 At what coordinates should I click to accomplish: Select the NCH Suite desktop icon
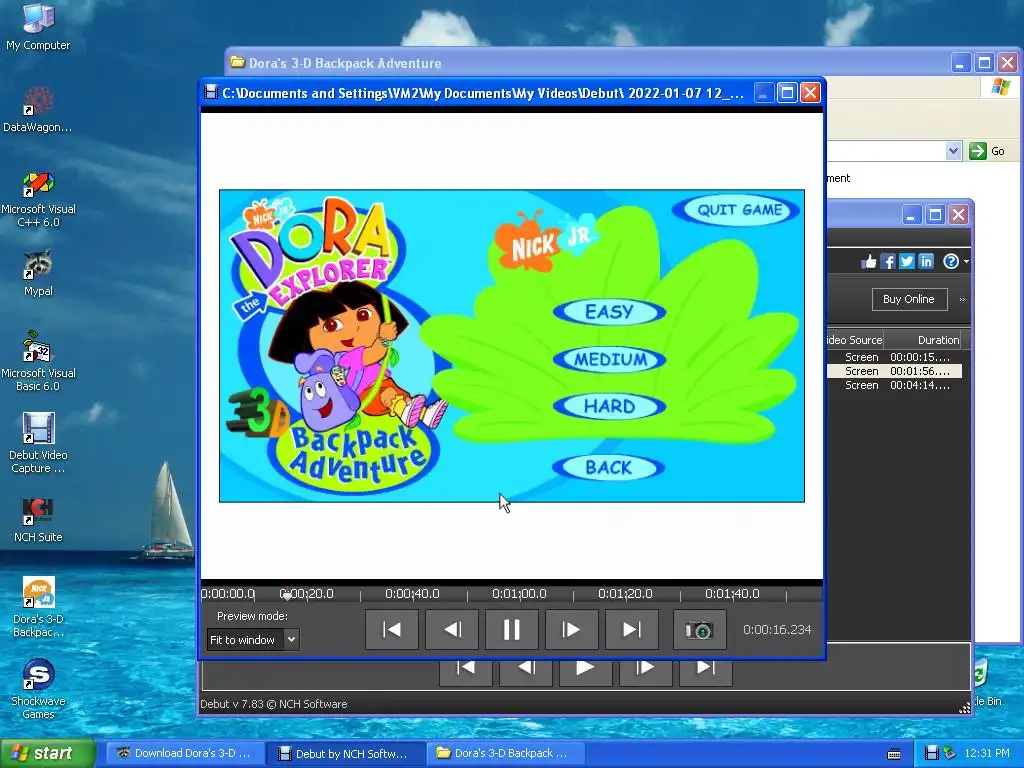pyautogui.click(x=38, y=520)
